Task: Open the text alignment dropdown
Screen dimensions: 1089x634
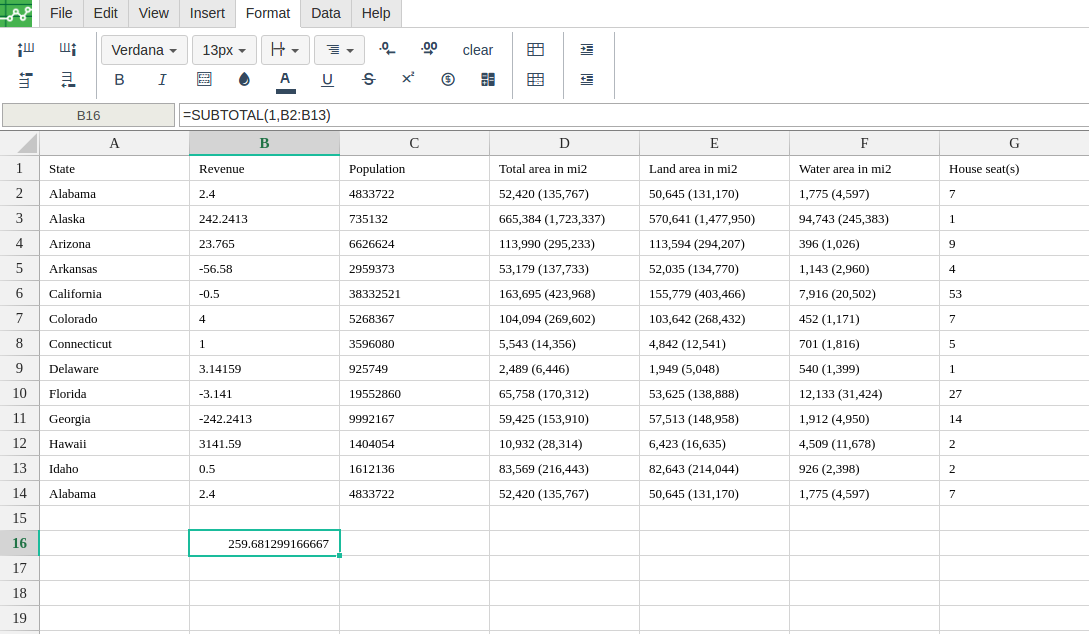Action: point(339,50)
